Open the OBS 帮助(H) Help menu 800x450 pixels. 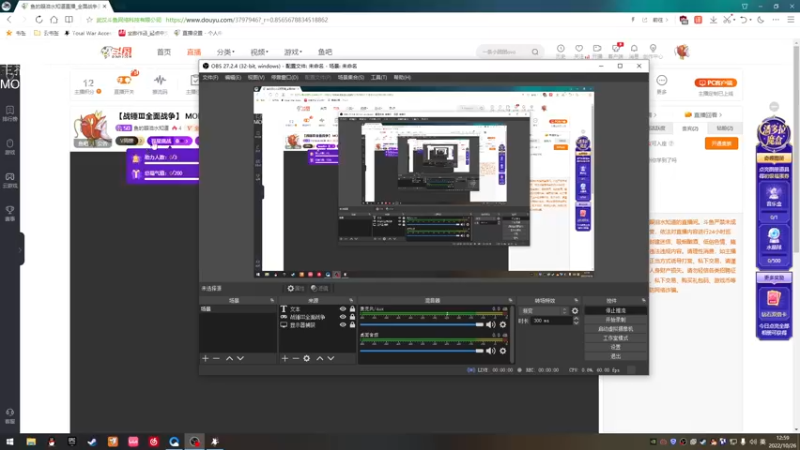[402, 78]
